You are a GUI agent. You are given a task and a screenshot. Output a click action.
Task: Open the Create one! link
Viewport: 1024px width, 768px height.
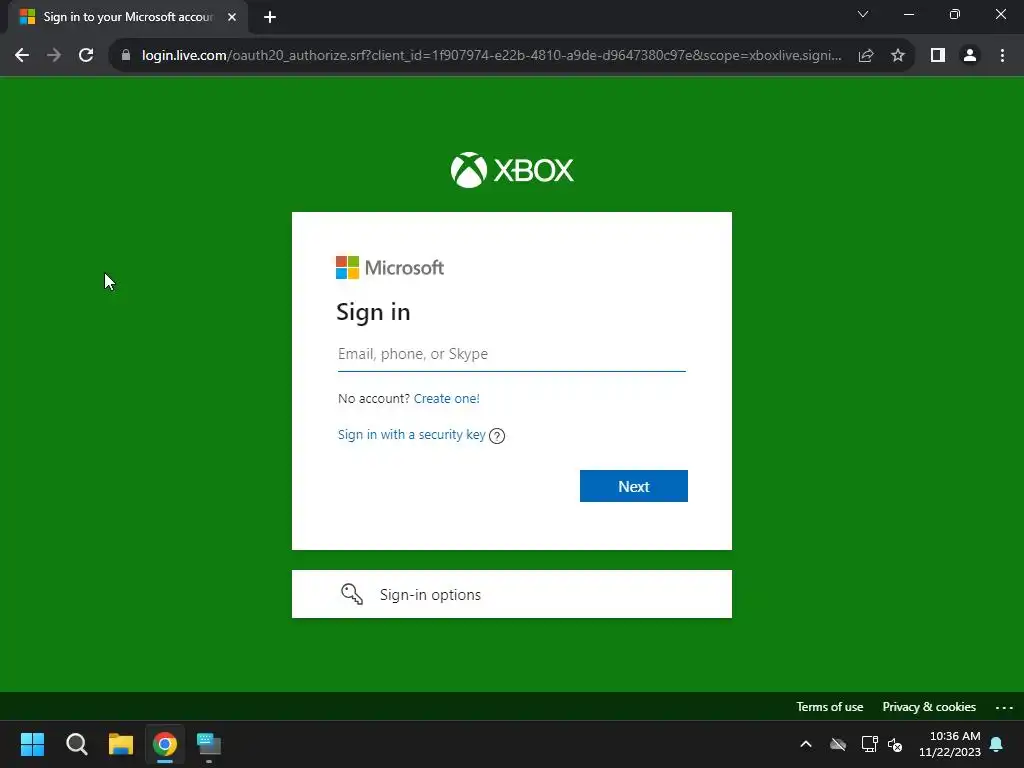447,398
